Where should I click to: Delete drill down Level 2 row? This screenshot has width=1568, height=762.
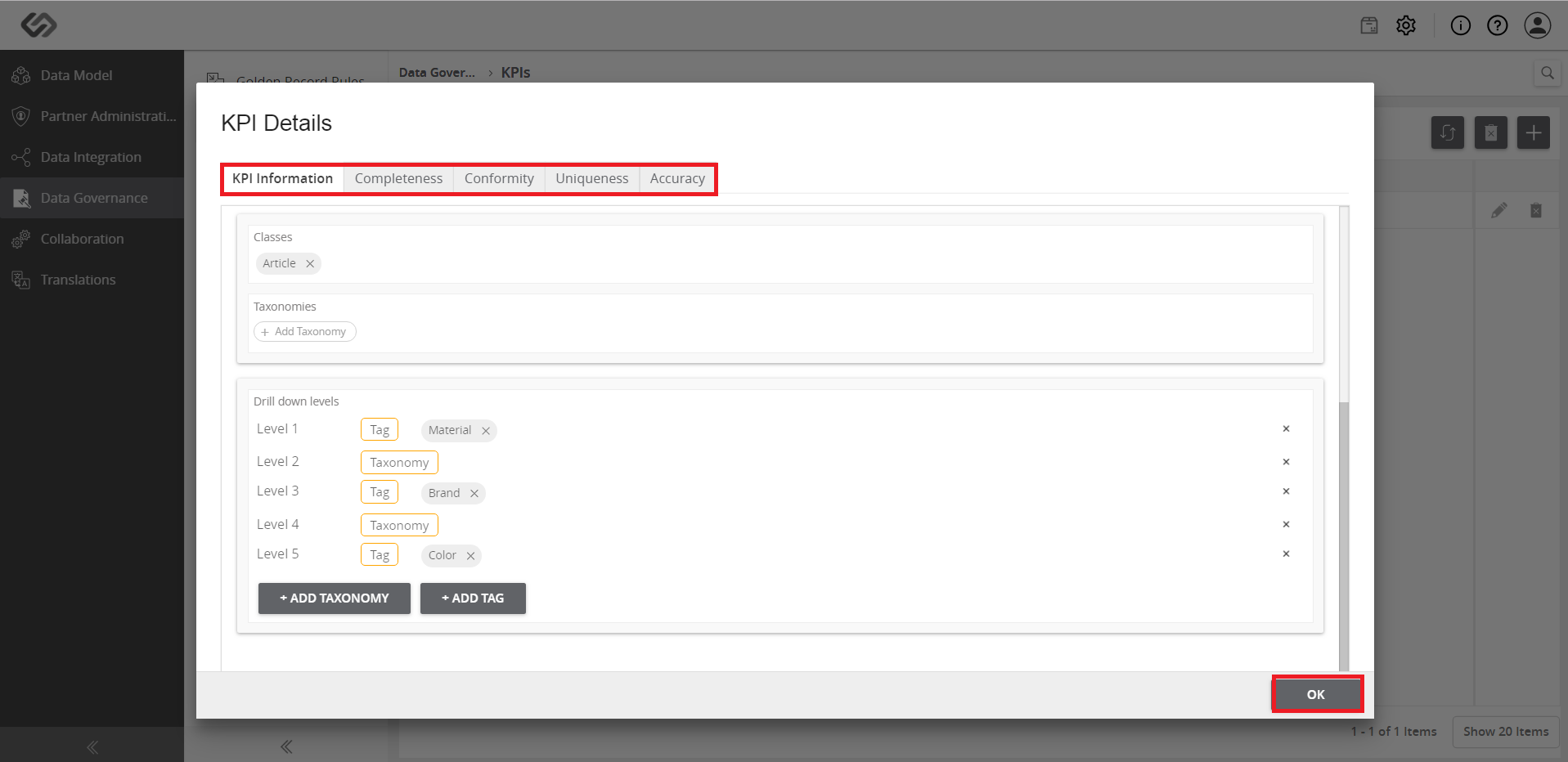(1286, 462)
